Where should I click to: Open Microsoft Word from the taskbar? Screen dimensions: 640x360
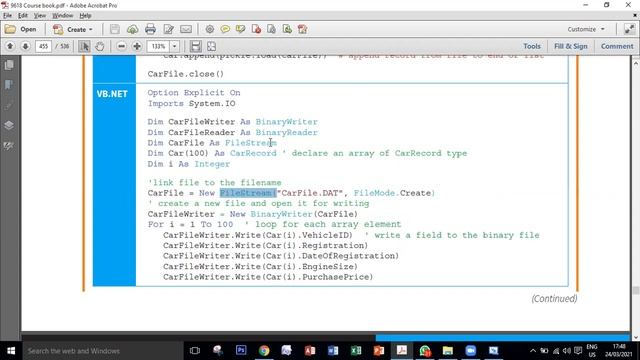point(333,351)
